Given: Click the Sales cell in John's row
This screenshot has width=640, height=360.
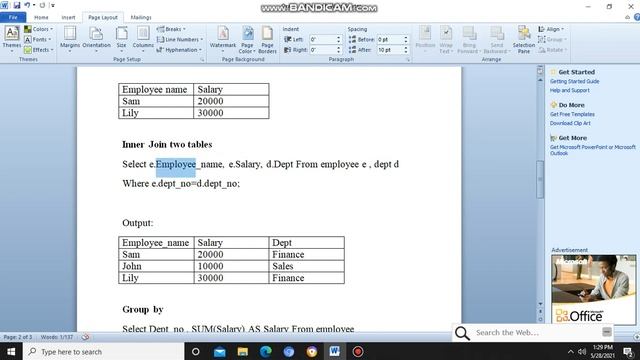Looking at the screenshot, I should (x=307, y=266).
